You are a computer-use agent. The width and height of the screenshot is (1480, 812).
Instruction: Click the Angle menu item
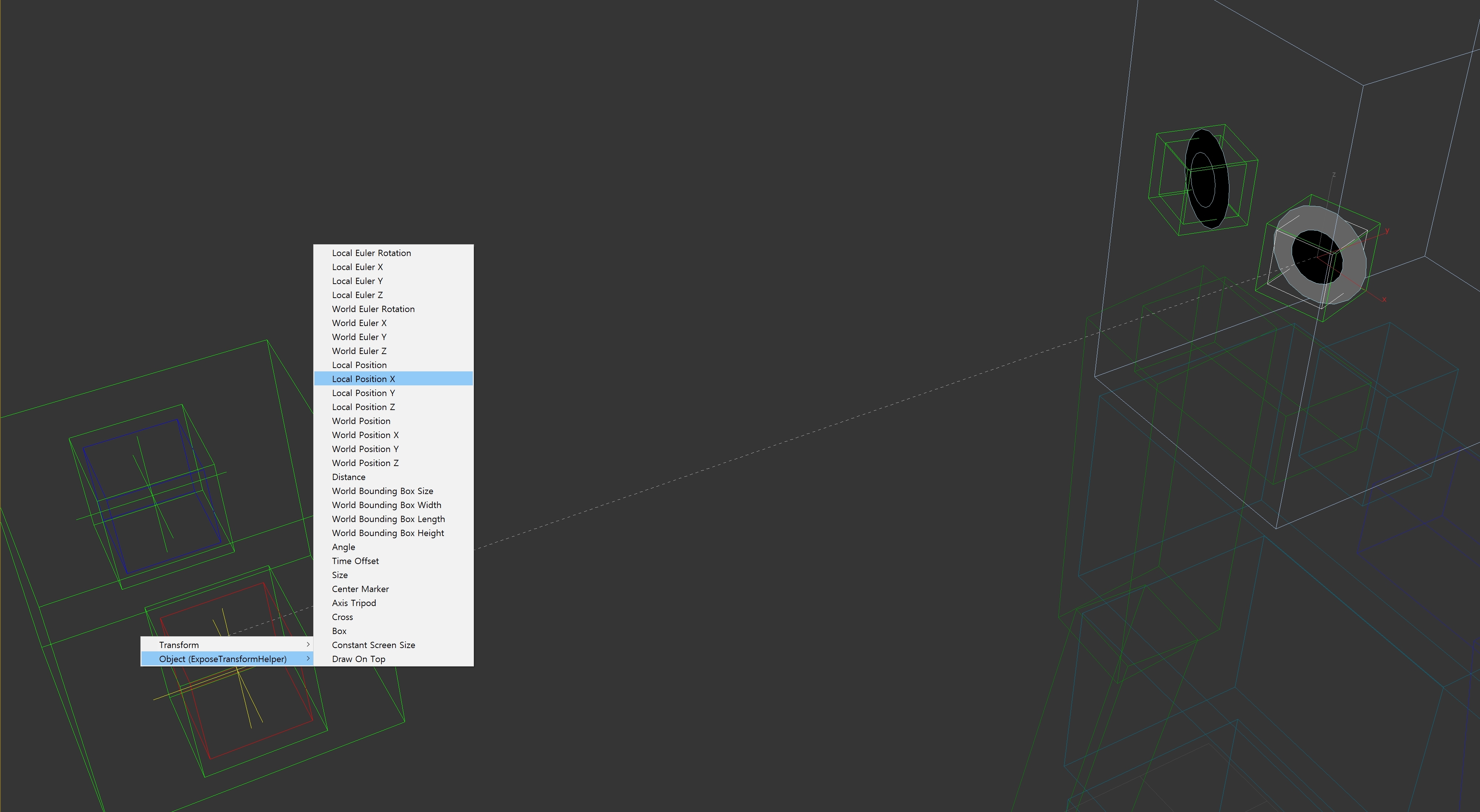(343, 547)
